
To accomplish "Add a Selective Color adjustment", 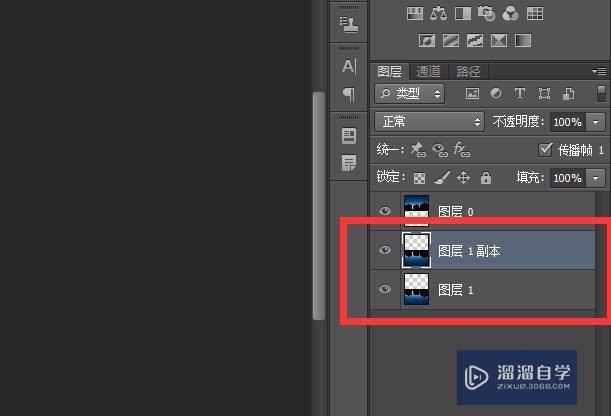I will pos(499,41).
